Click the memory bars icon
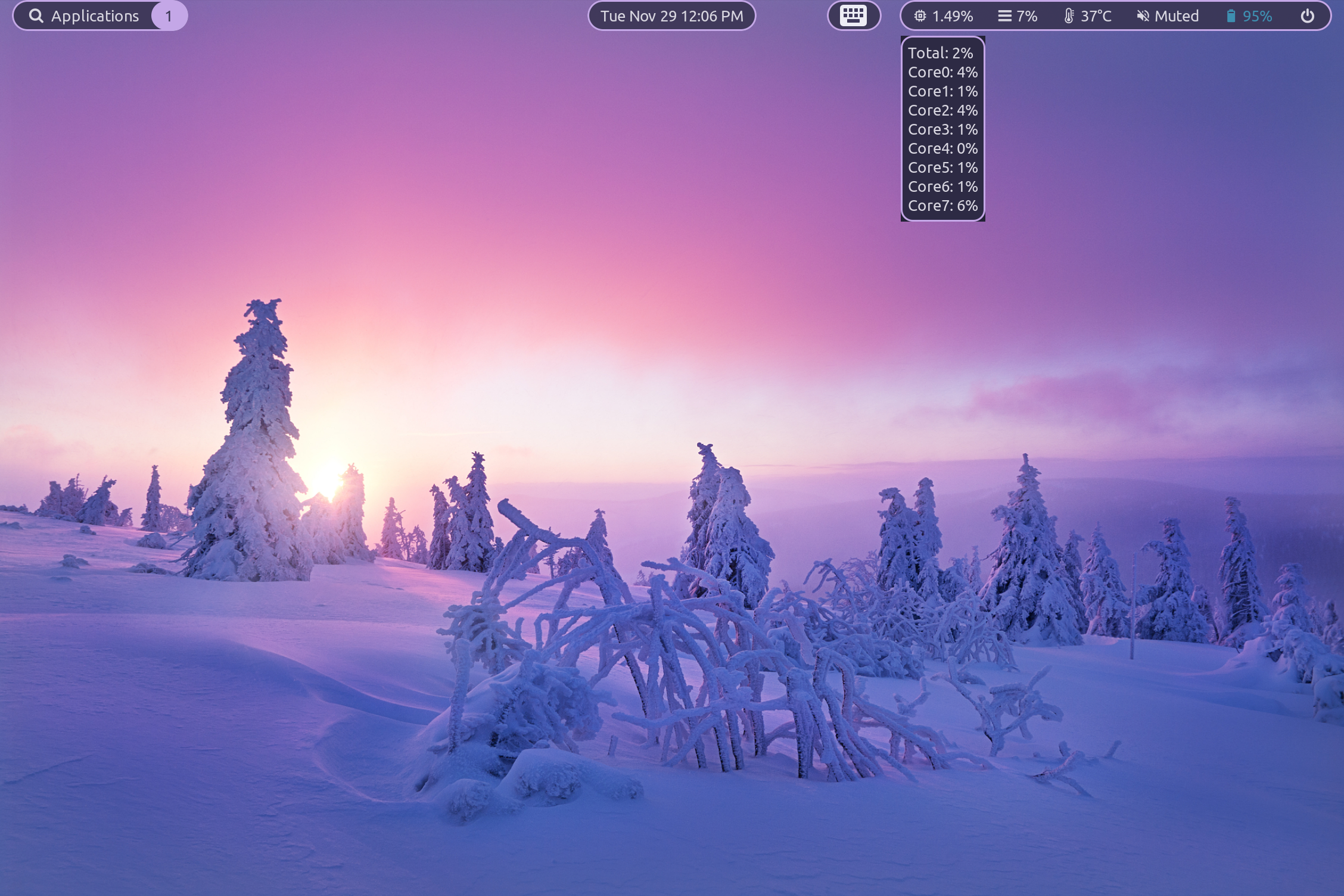Screen dimensions: 1344x896 pyautogui.click(x=1004, y=16)
